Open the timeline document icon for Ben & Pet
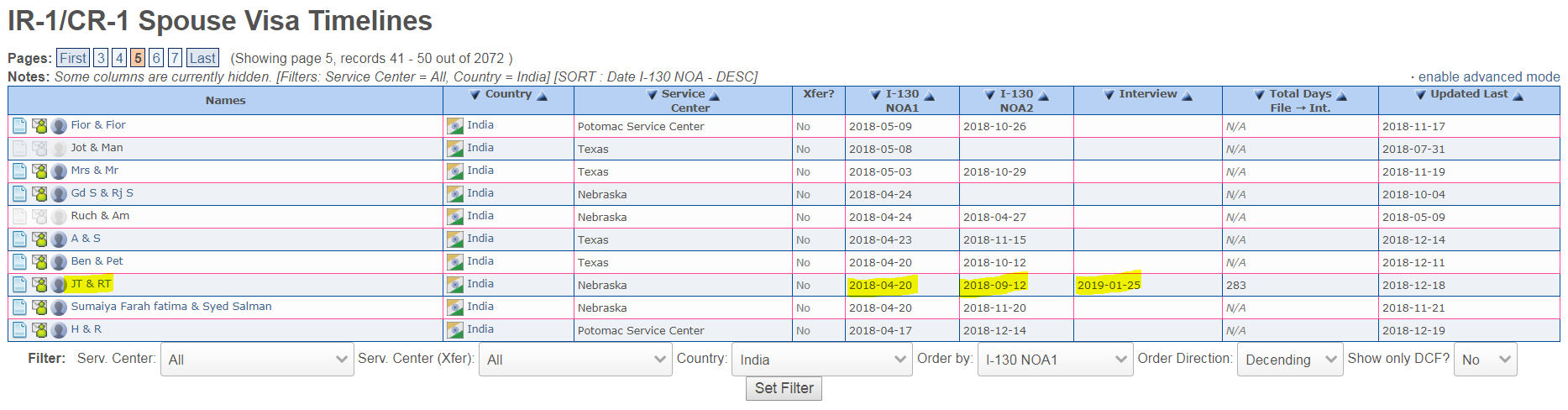This screenshot has height=410, width=1568. 19,262
